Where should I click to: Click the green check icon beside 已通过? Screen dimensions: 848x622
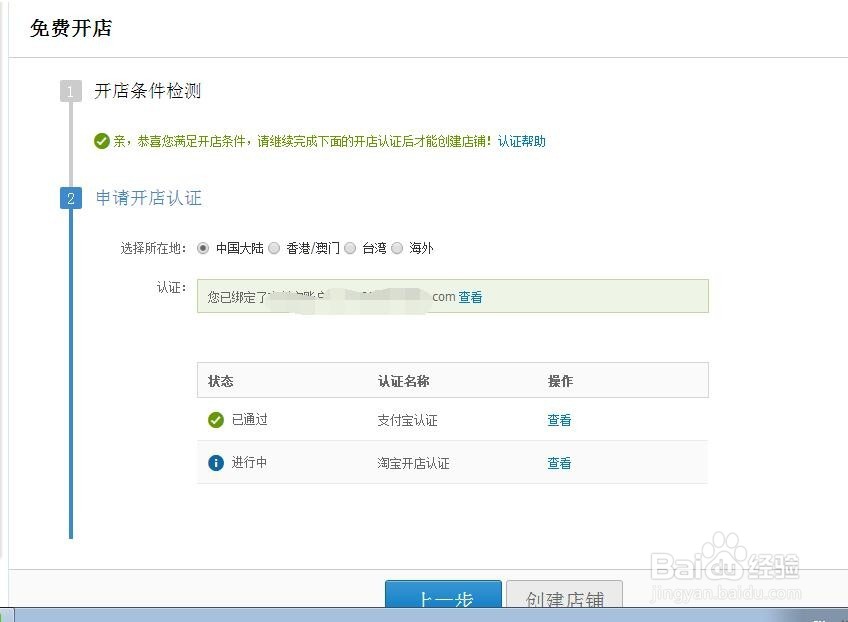(x=216, y=420)
